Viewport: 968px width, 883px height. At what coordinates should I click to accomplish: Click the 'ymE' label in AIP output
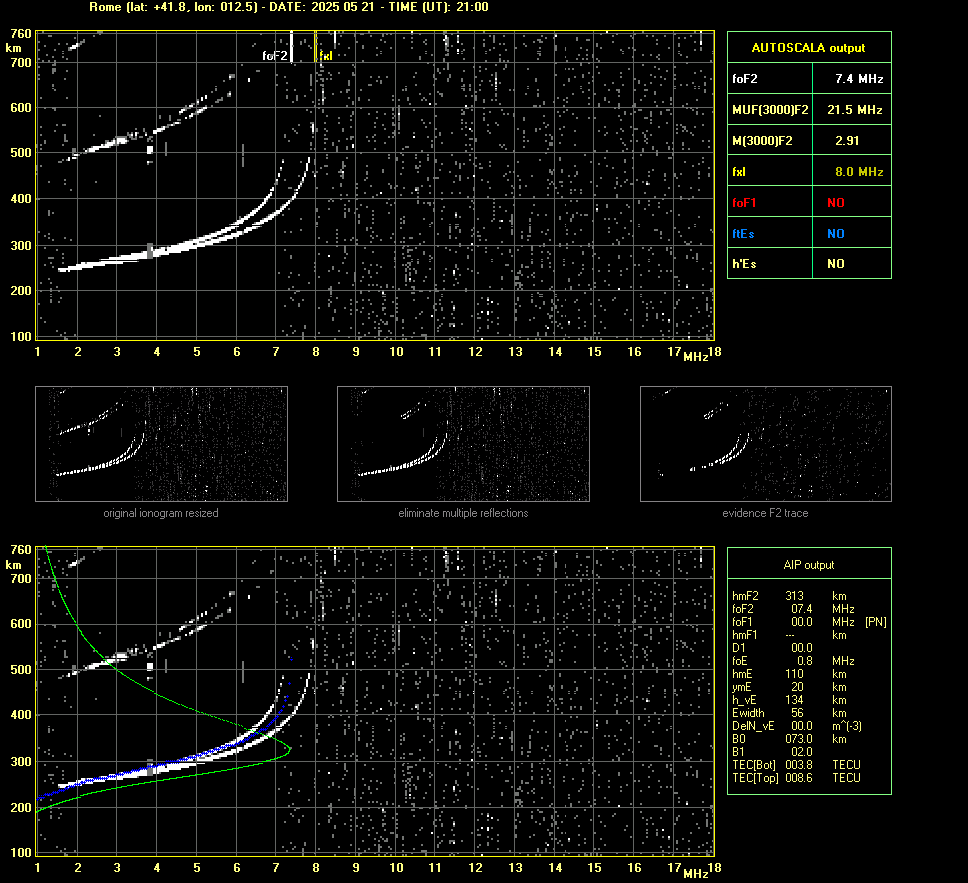point(742,687)
